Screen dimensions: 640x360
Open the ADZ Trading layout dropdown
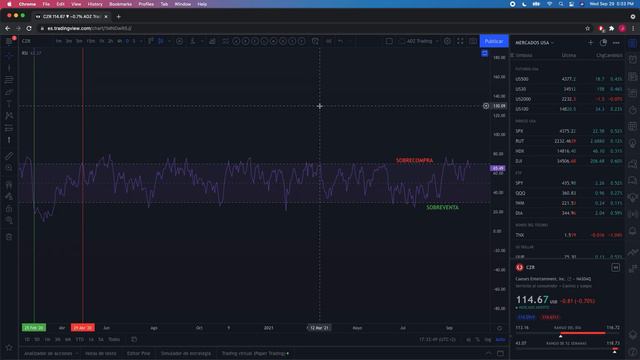pyautogui.click(x=420, y=41)
